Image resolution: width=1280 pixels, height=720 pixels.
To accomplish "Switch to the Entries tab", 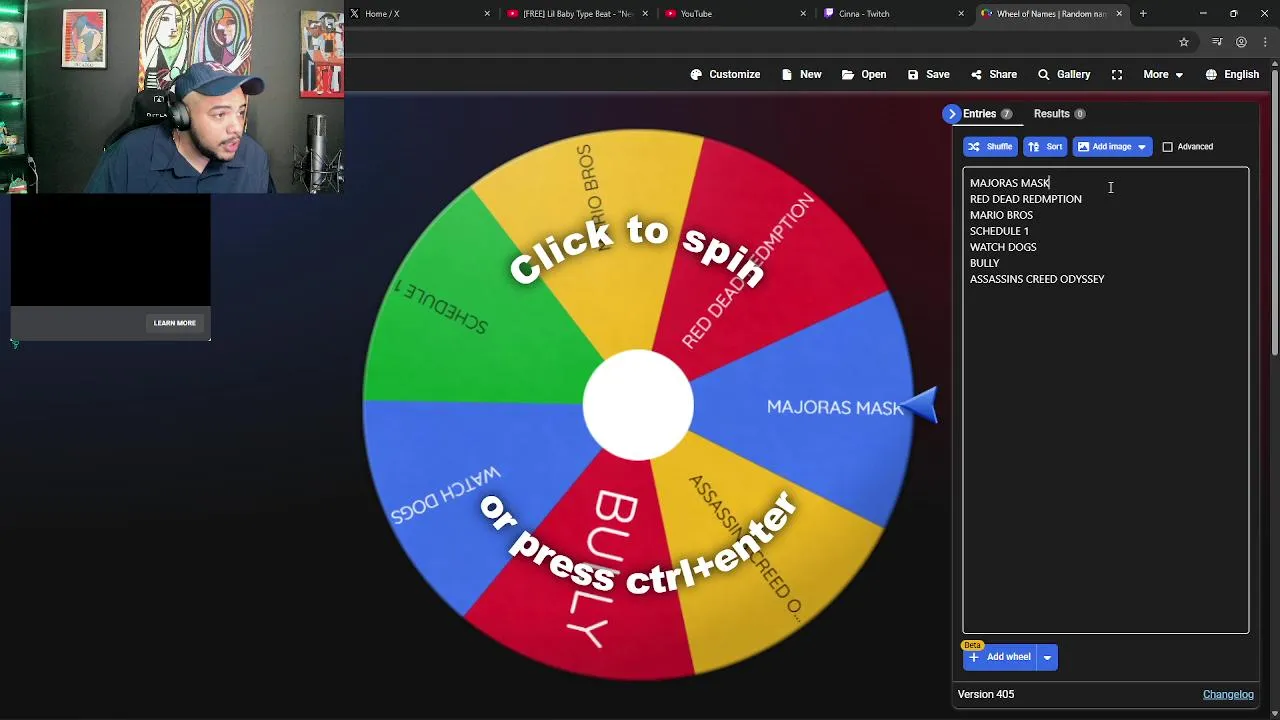I will tap(987, 114).
